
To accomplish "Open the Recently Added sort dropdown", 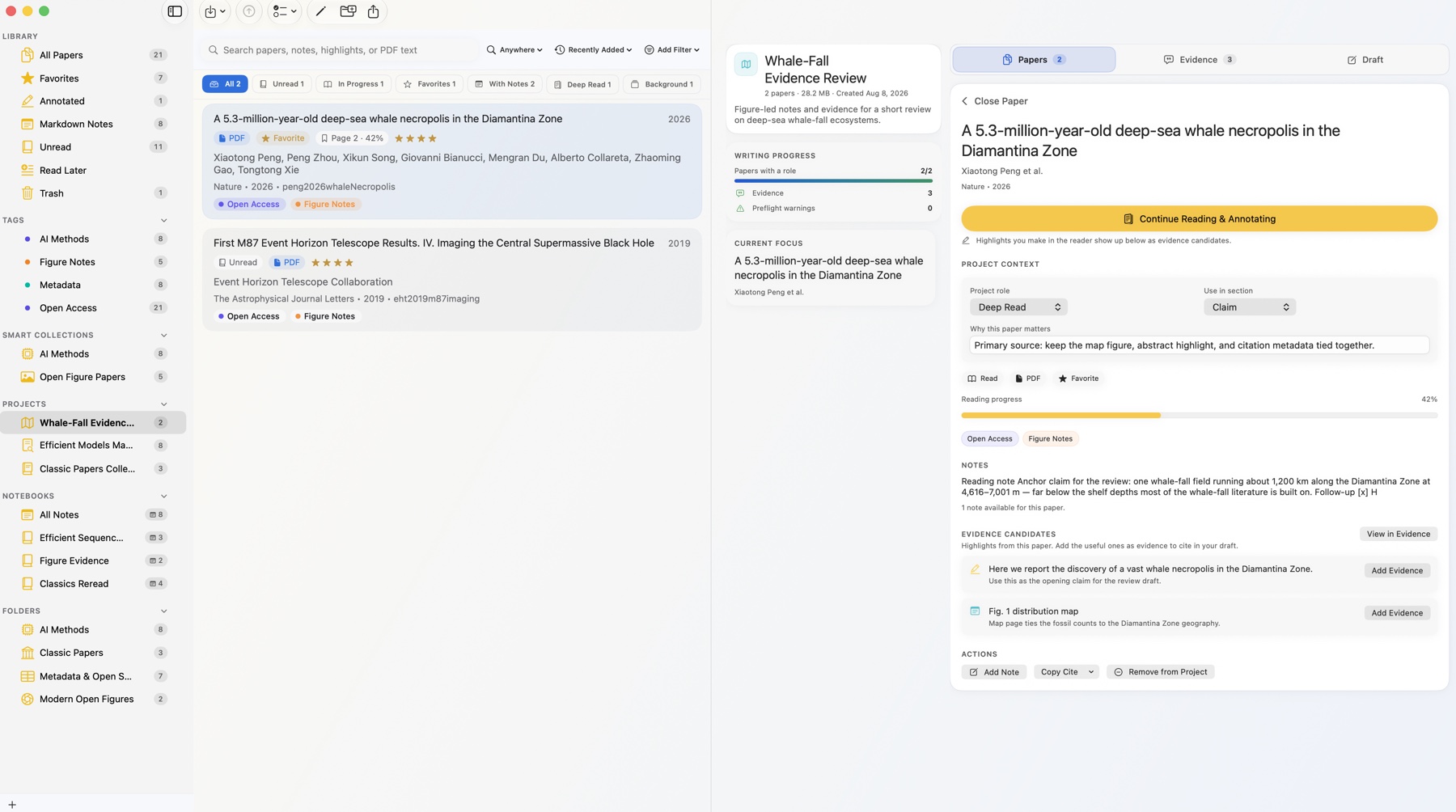I will point(594,50).
